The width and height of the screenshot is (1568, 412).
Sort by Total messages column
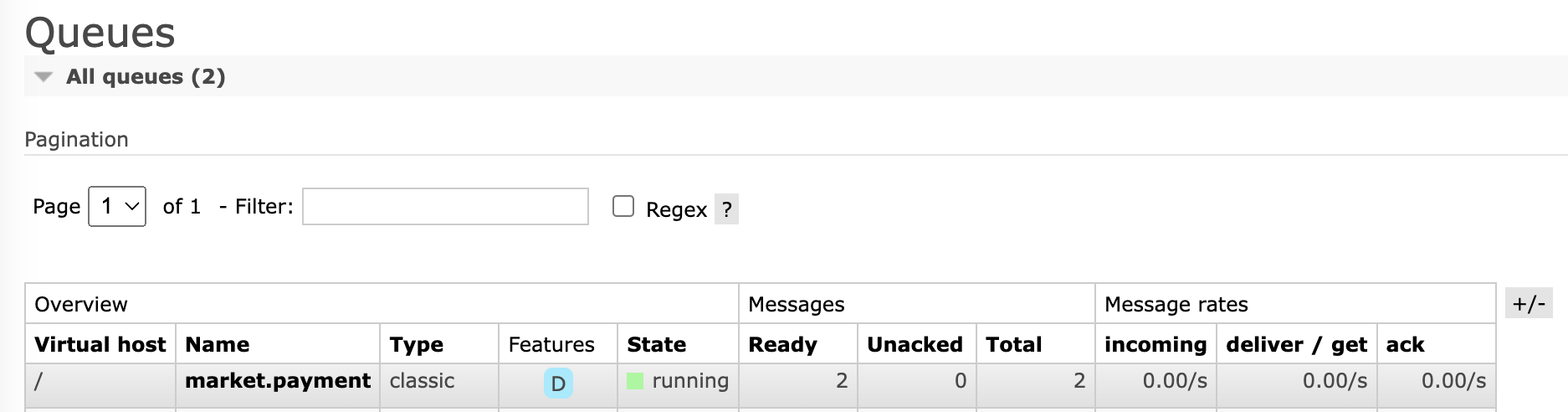(1014, 344)
